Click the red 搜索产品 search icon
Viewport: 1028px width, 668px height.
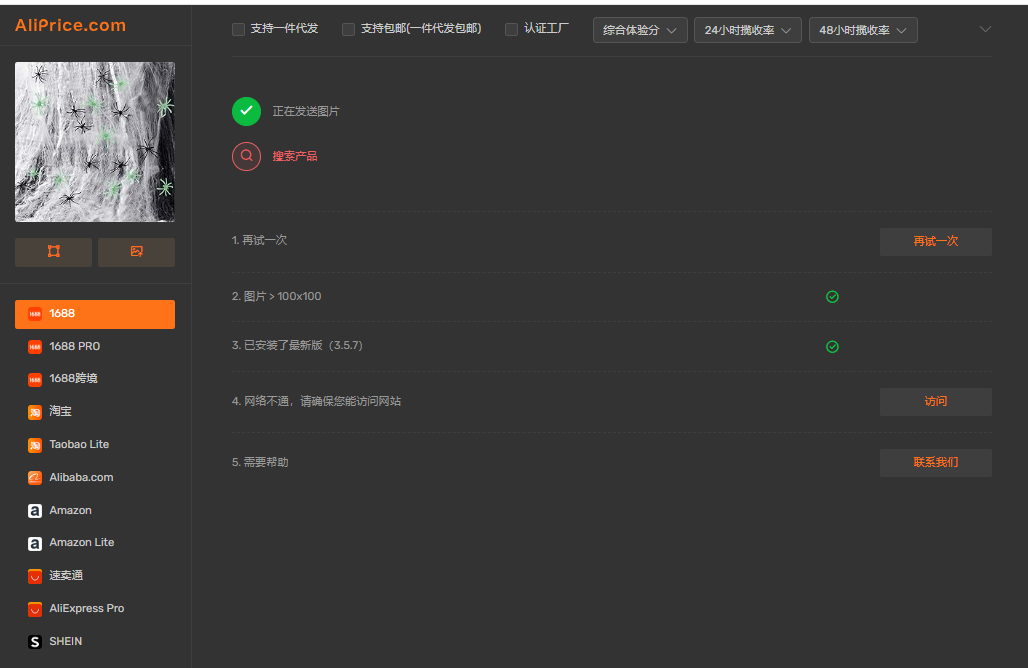[x=246, y=156]
